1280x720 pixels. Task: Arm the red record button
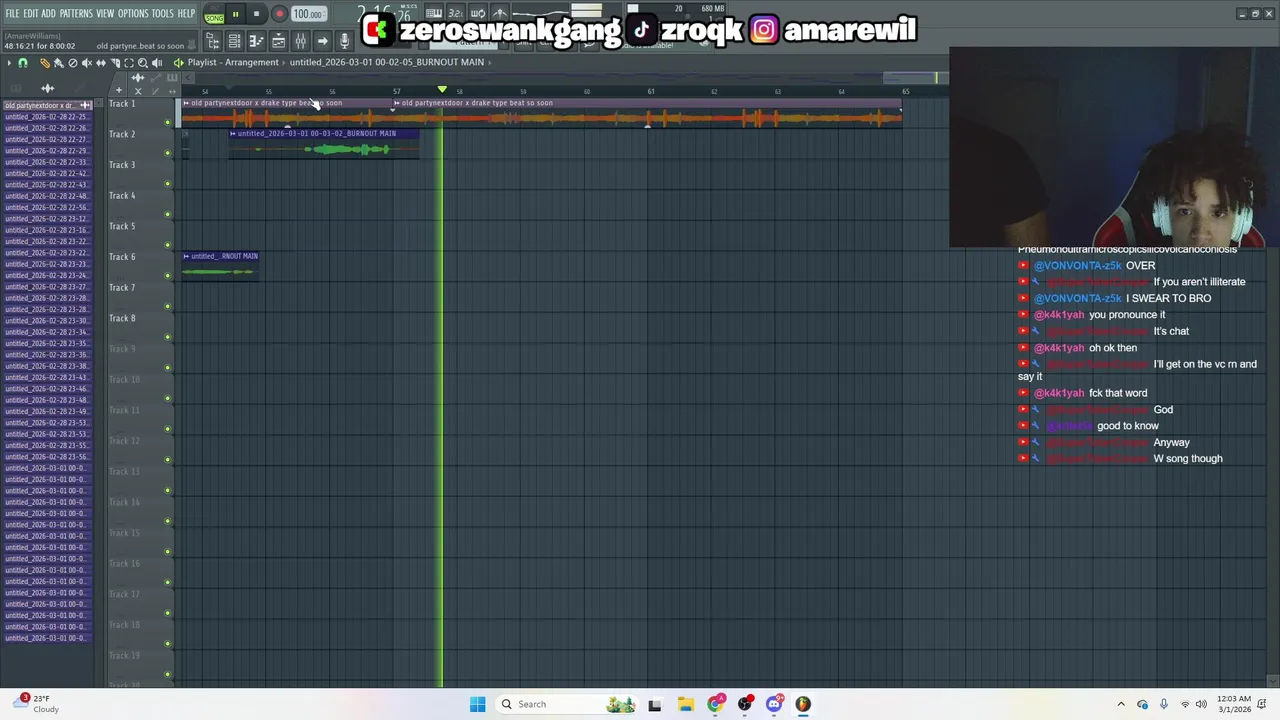279,14
